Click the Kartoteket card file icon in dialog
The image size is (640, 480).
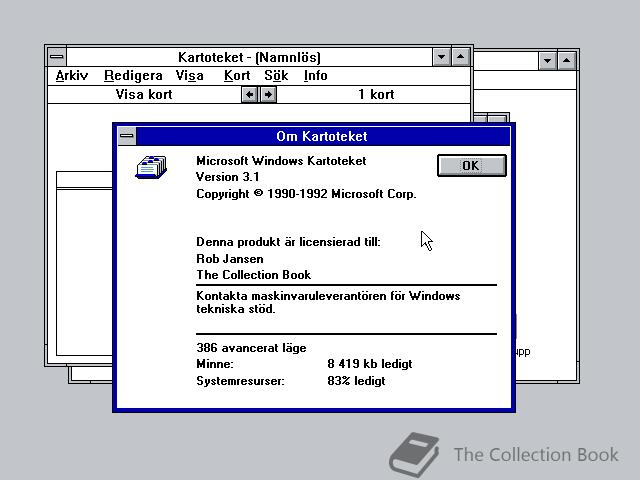151,167
